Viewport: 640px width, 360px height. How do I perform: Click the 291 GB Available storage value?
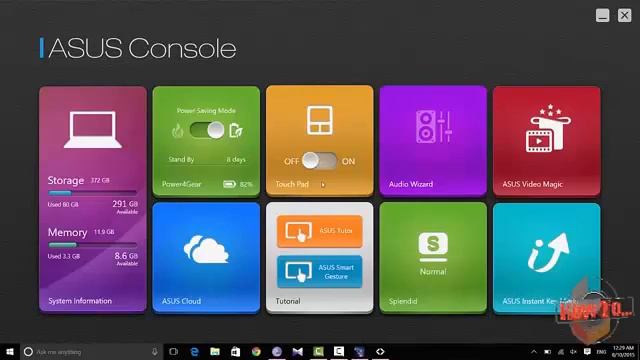point(125,207)
